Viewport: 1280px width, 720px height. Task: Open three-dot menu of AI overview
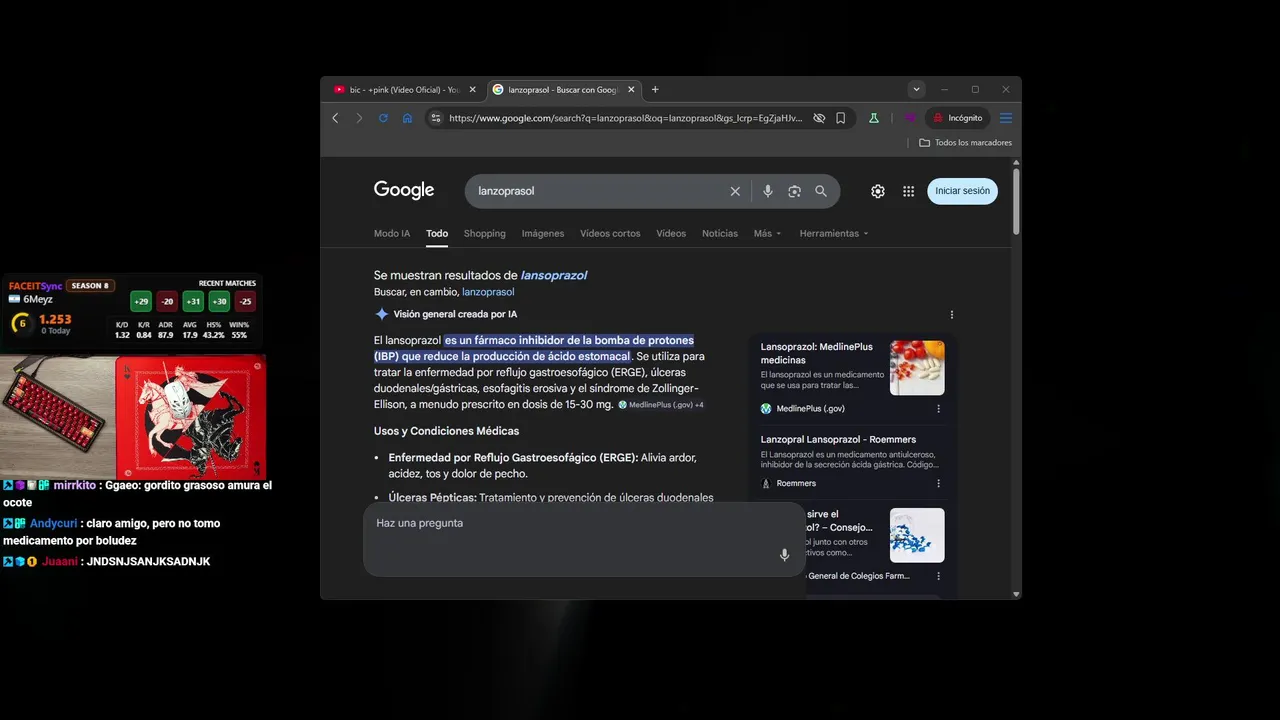point(952,314)
